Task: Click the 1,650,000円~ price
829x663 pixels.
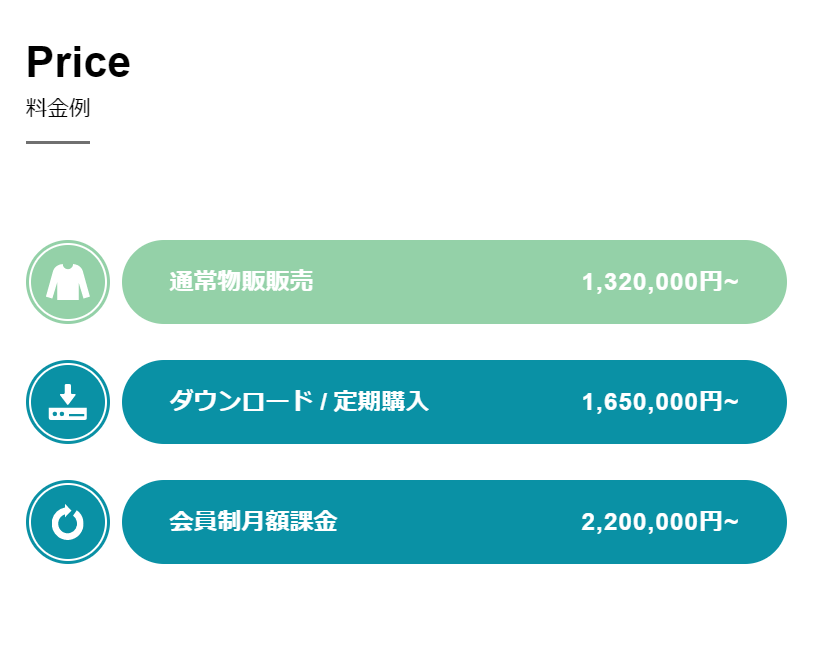Action: point(660,402)
